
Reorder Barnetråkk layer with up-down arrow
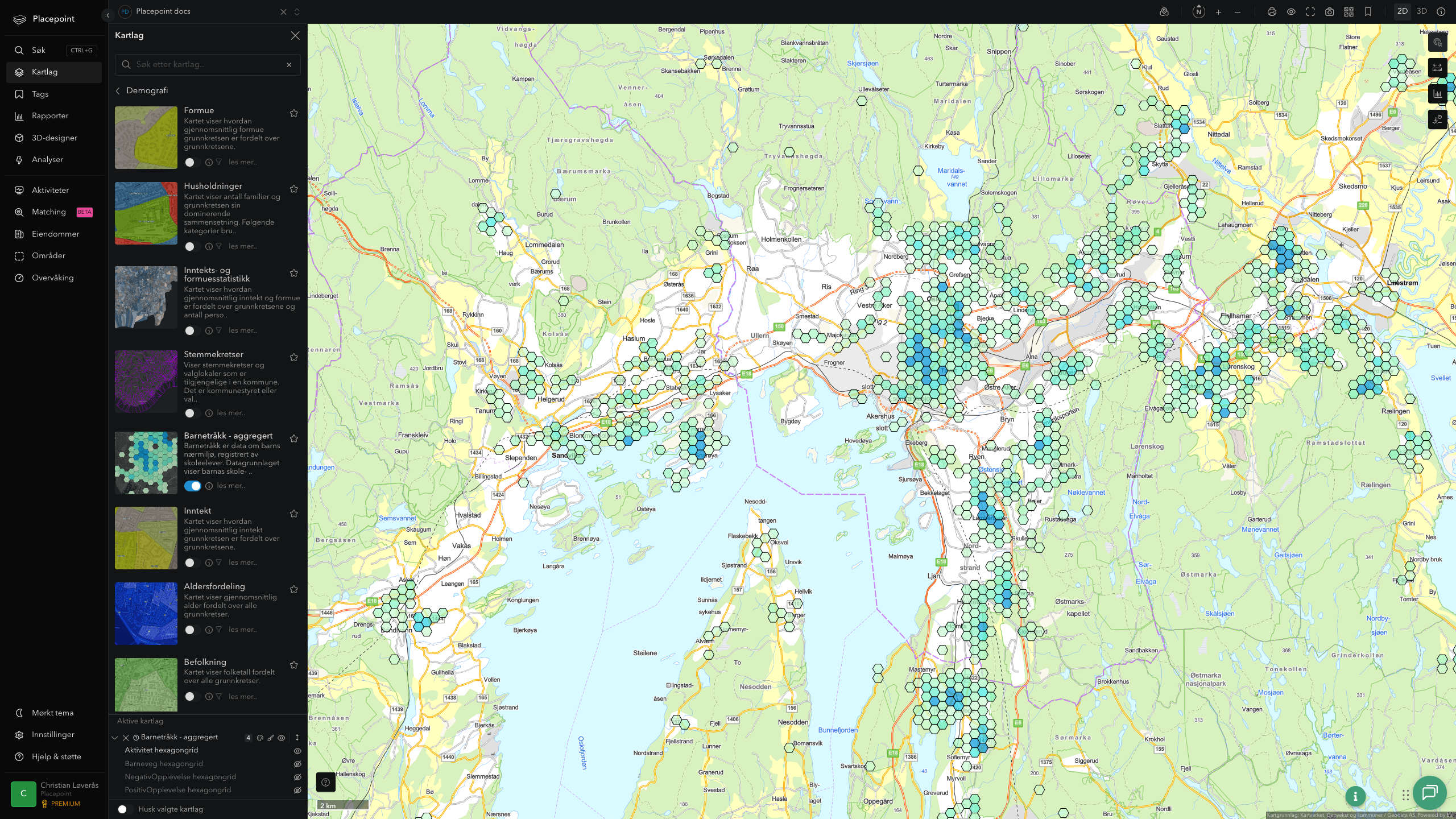[x=297, y=738]
